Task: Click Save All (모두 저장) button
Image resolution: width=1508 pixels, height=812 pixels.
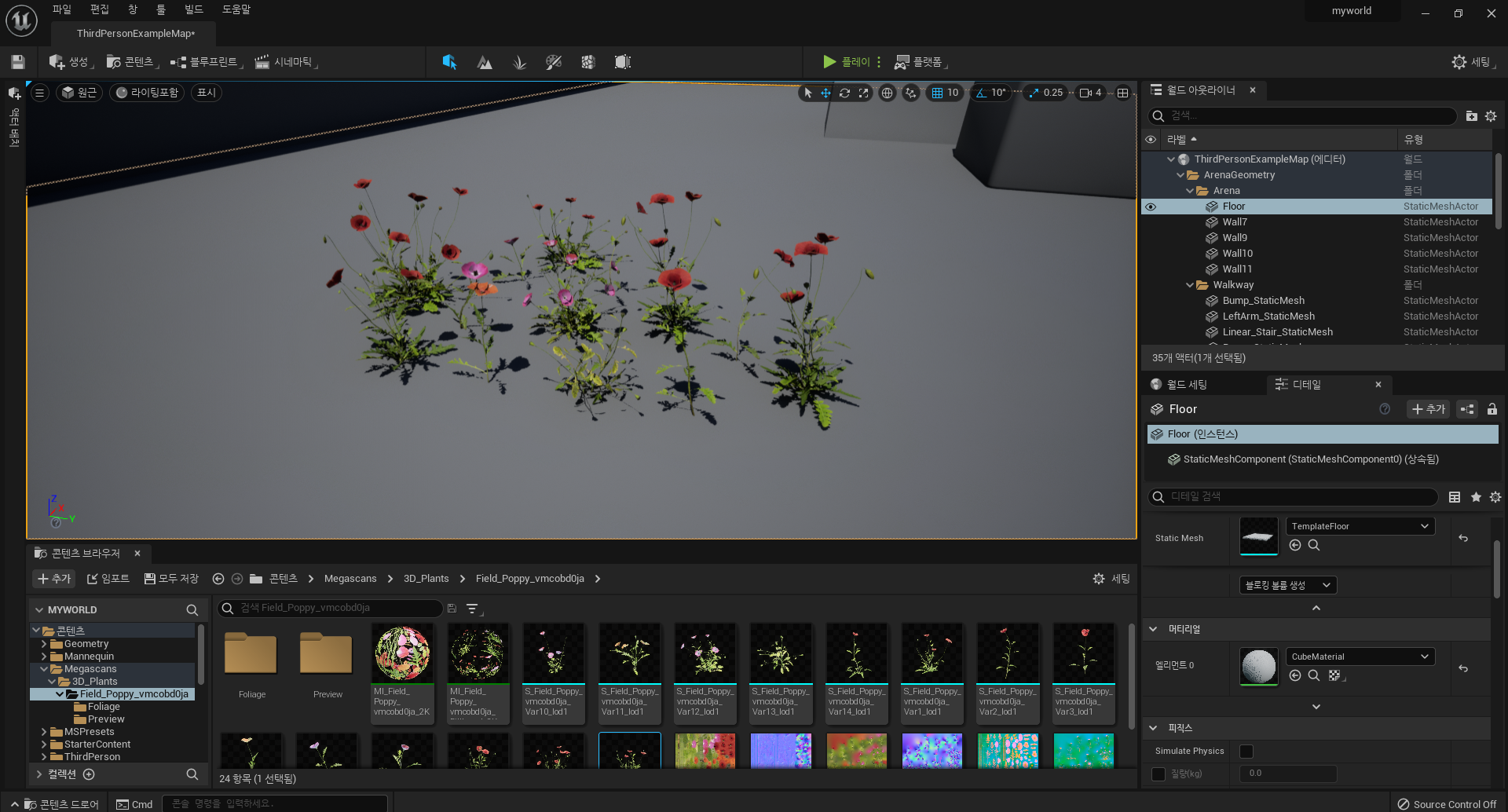Action: pyautogui.click(x=171, y=579)
